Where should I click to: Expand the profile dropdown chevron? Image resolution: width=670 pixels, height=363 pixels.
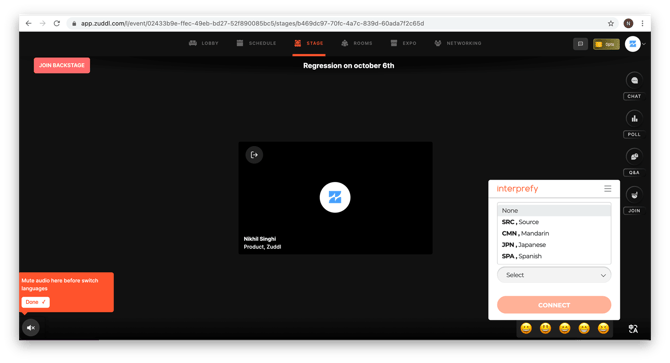[x=644, y=44]
